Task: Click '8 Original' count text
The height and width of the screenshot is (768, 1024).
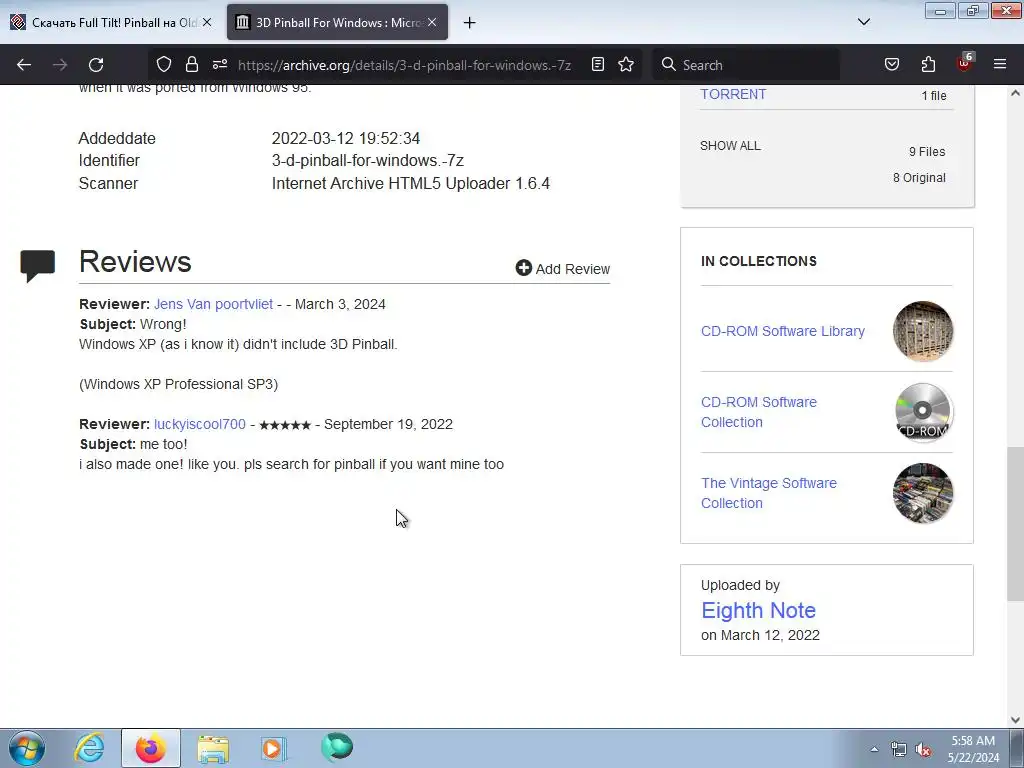Action: click(x=919, y=178)
